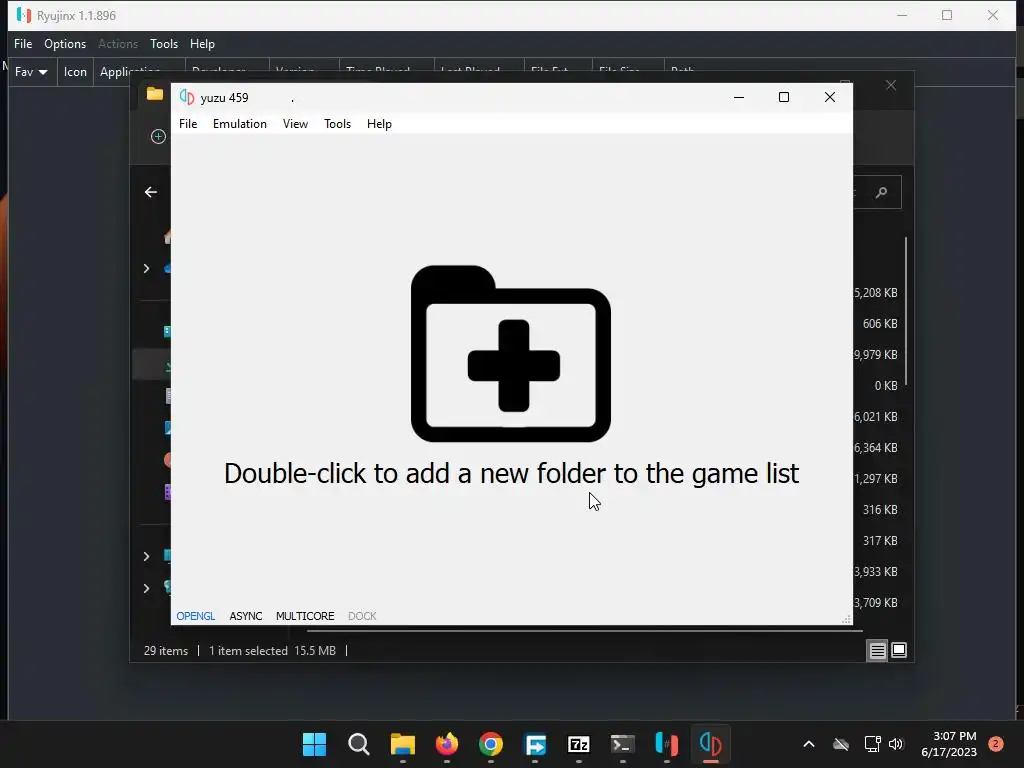Click the back arrow in File Explorer
Viewport: 1024px width, 768px height.
pyautogui.click(x=151, y=192)
